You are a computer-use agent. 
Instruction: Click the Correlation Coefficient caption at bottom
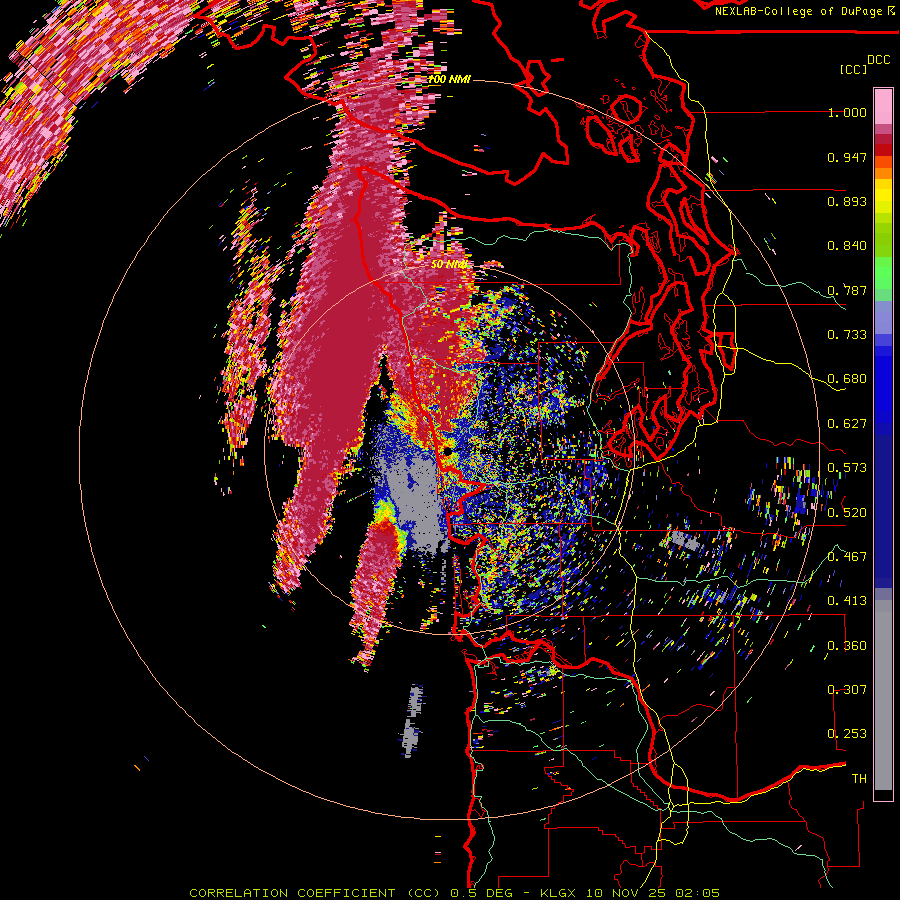454,893
